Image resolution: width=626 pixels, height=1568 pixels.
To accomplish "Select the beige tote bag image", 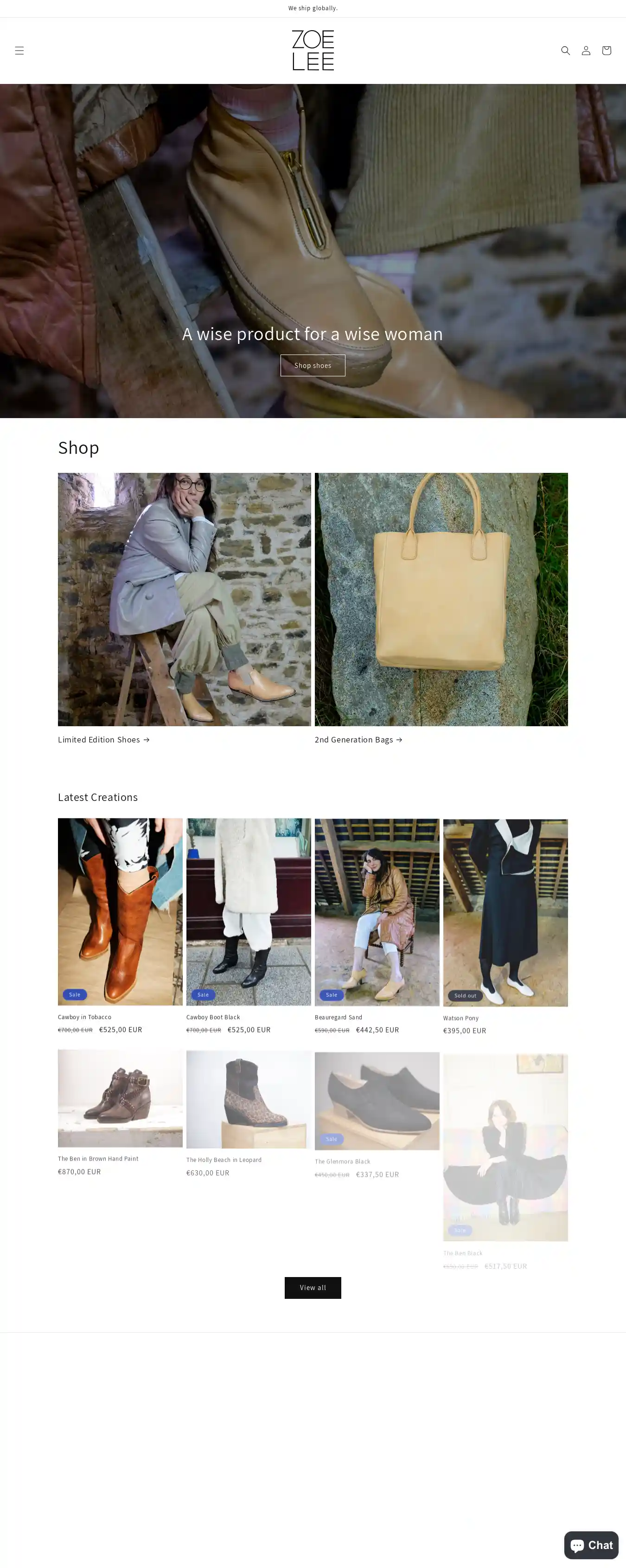I will [441, 600].
